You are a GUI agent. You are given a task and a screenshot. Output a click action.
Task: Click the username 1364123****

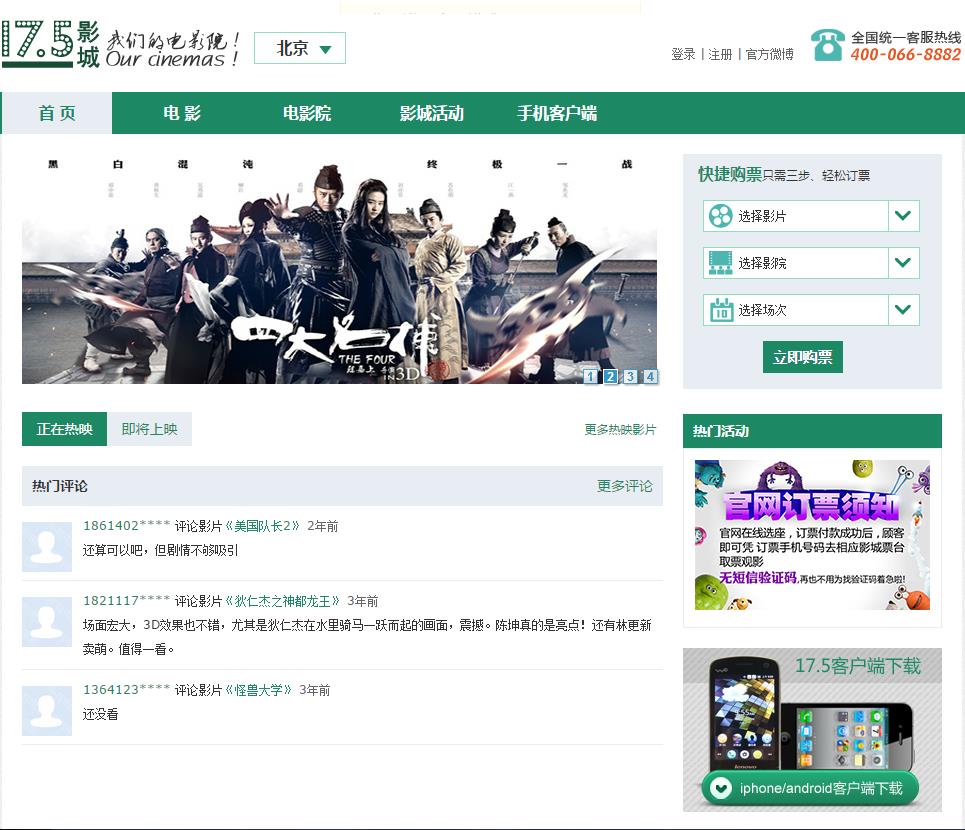tap(127, 690)
